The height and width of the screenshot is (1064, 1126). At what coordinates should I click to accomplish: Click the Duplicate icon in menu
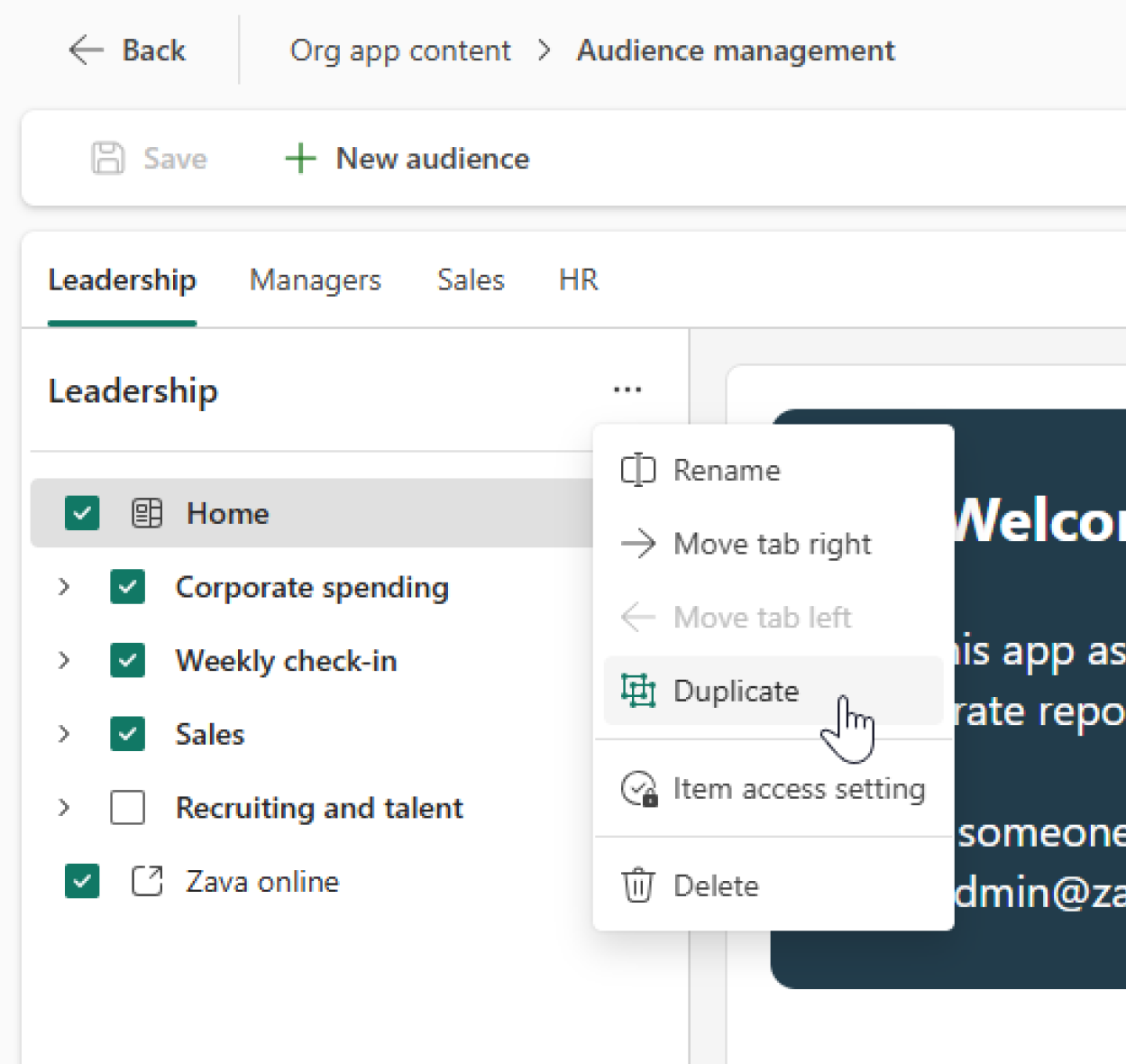638,691
